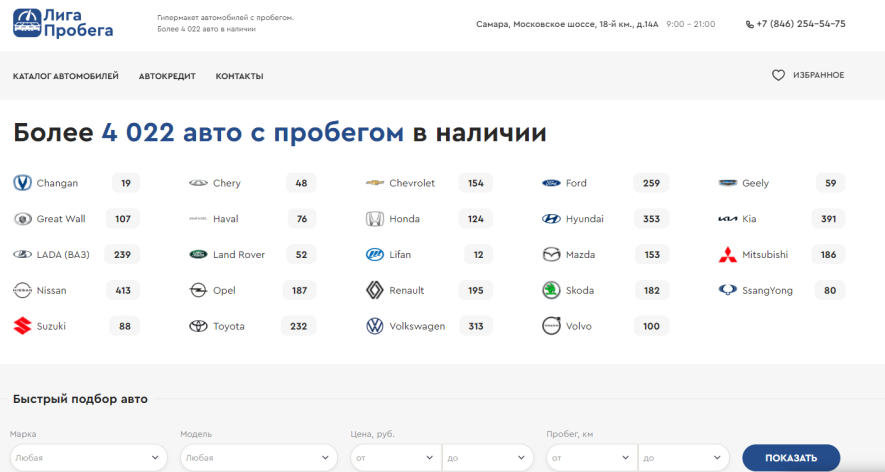Click the Geely count badge 59
This screenshot has width=885, height=472.
click(x=831, y=183)
